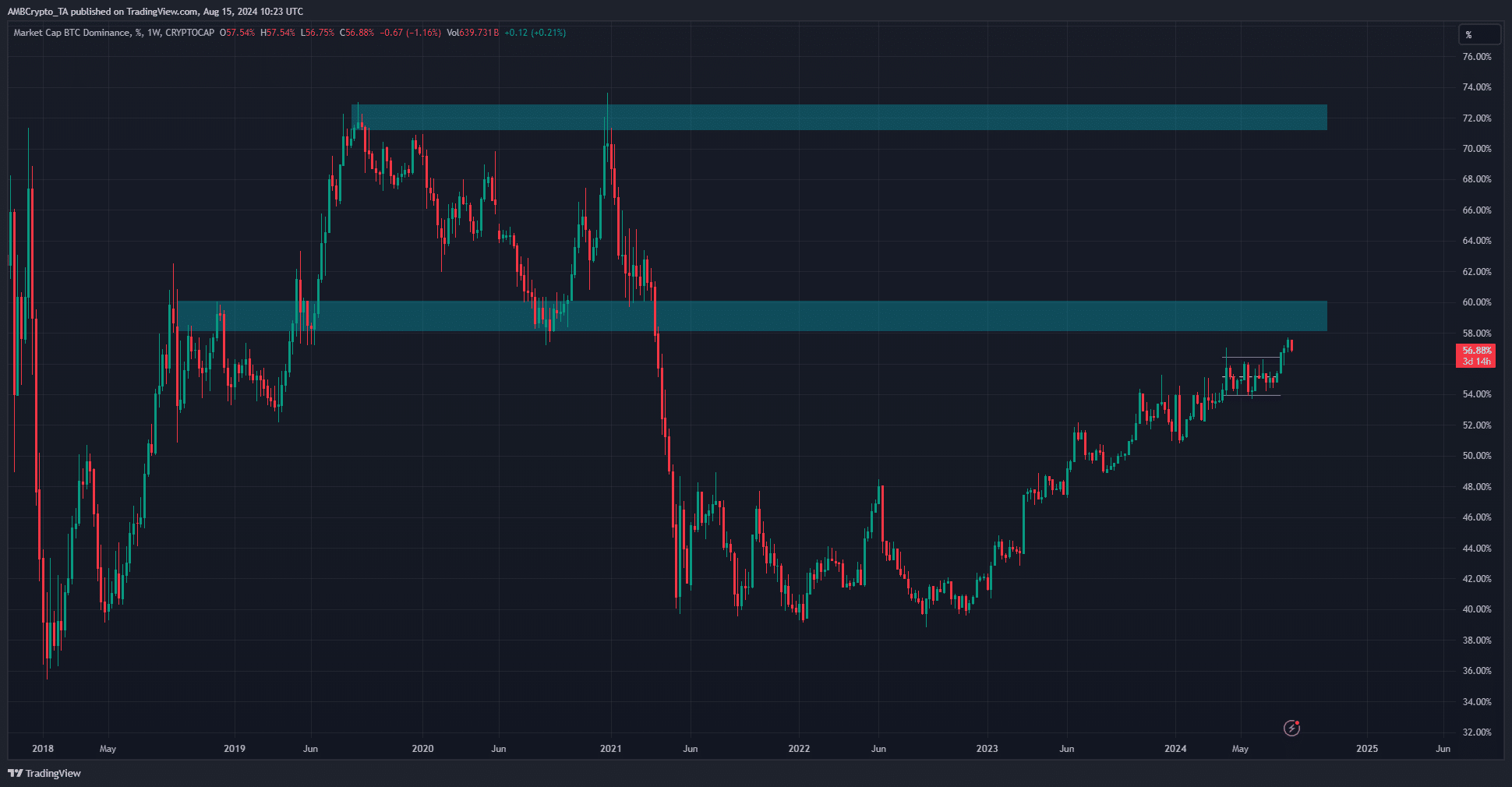Screen dimensions: 1512x787
Task: Click the change value −0.67 (−1.16%)
Action: coord(410,33)
